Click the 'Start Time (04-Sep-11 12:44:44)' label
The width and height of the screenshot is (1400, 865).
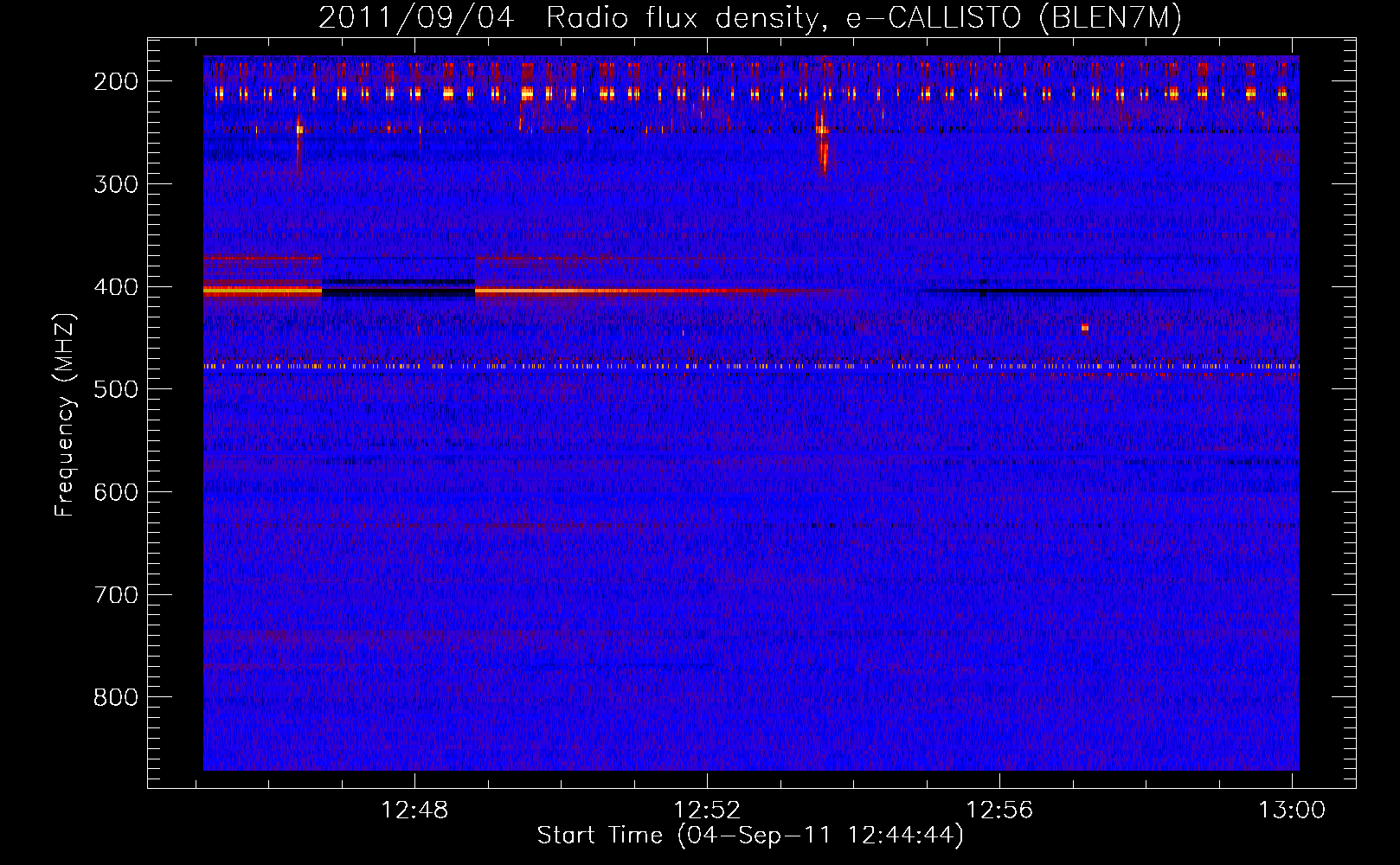[x=750, y=836]
